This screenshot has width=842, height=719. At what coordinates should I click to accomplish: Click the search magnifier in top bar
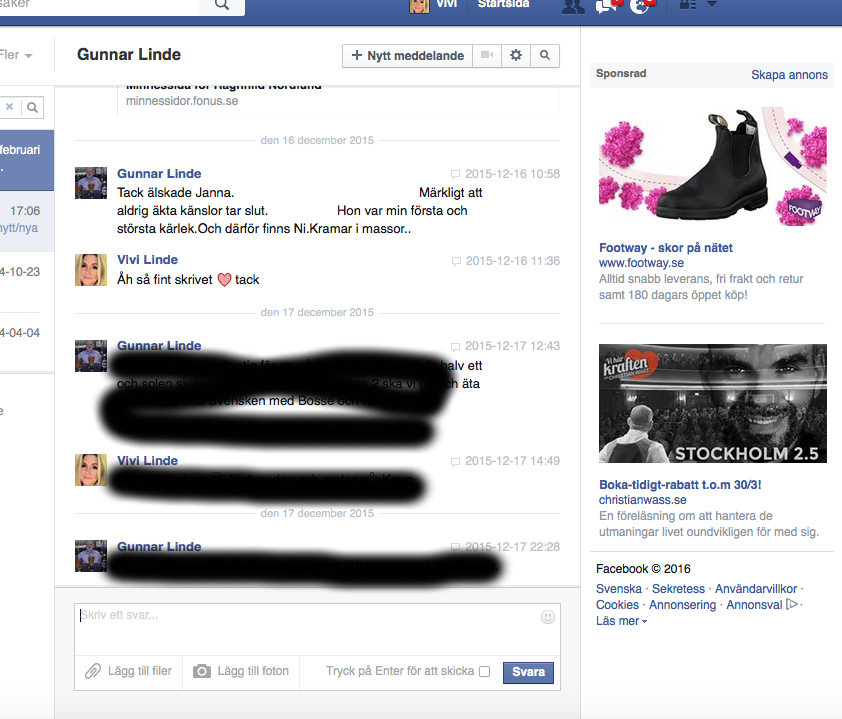coord(221,5)
